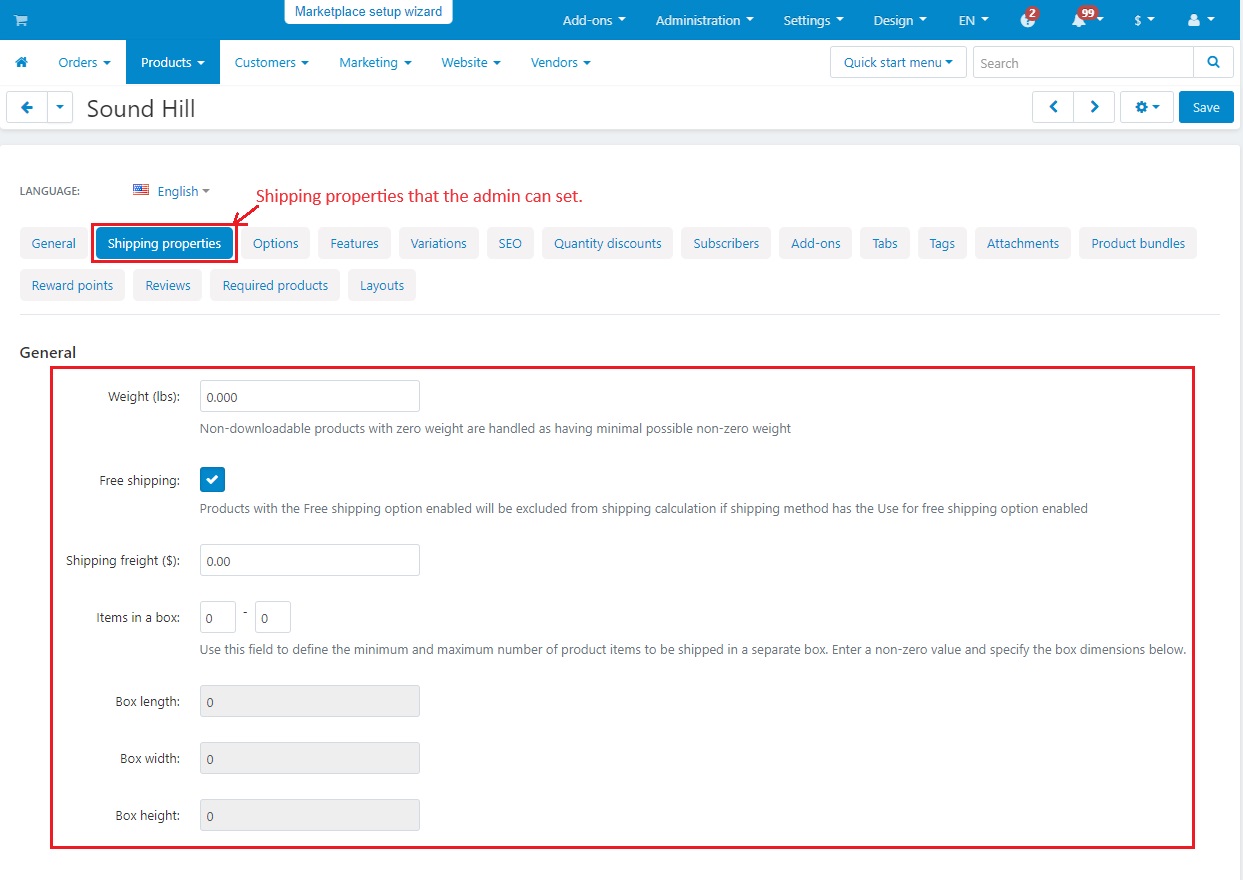Image resolution: width=1243 pixels, height=880 pixels.
Task: Open the Design menu
Action: pos(900,20)
